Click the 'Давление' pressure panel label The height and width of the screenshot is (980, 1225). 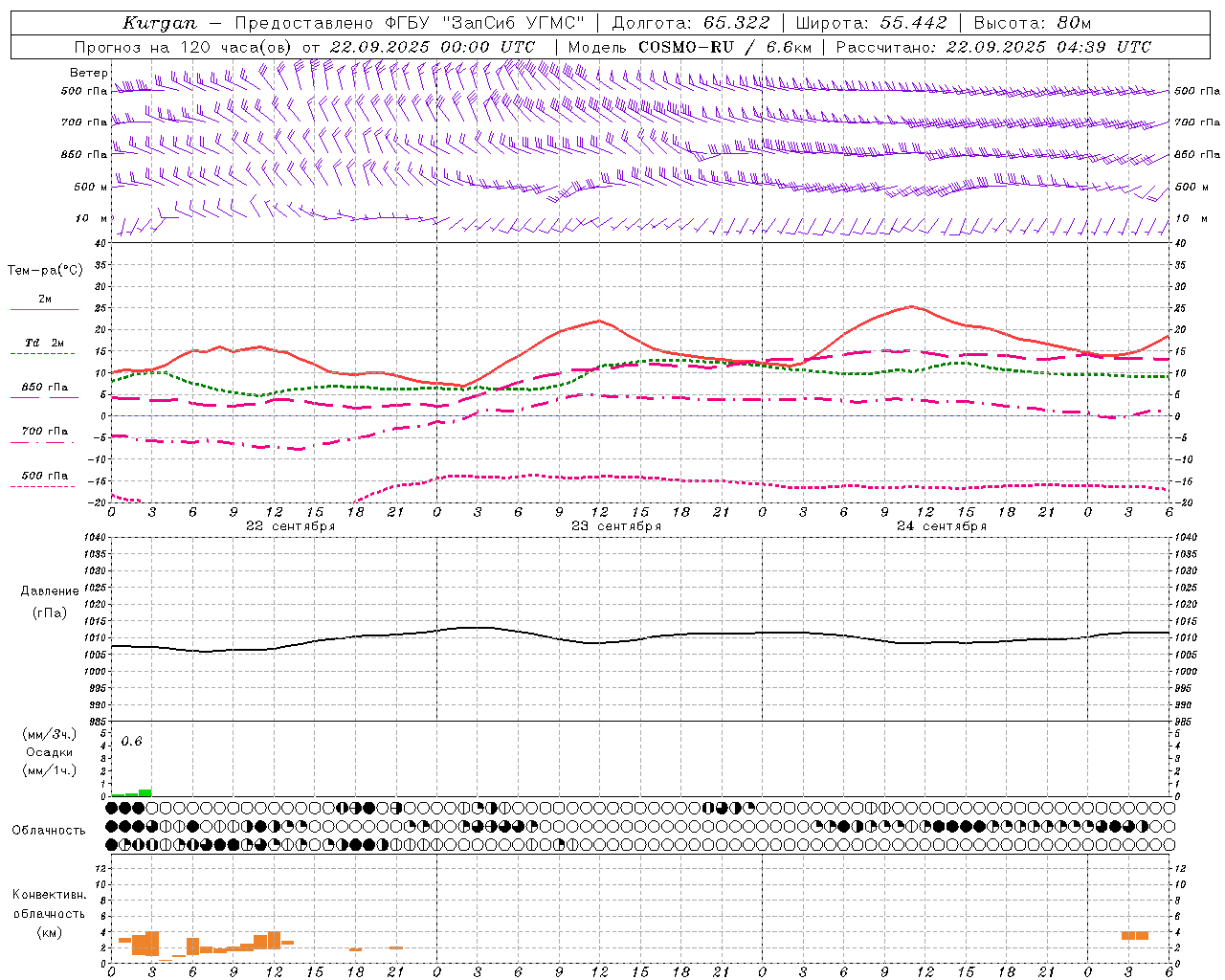[x=50, y=591]
